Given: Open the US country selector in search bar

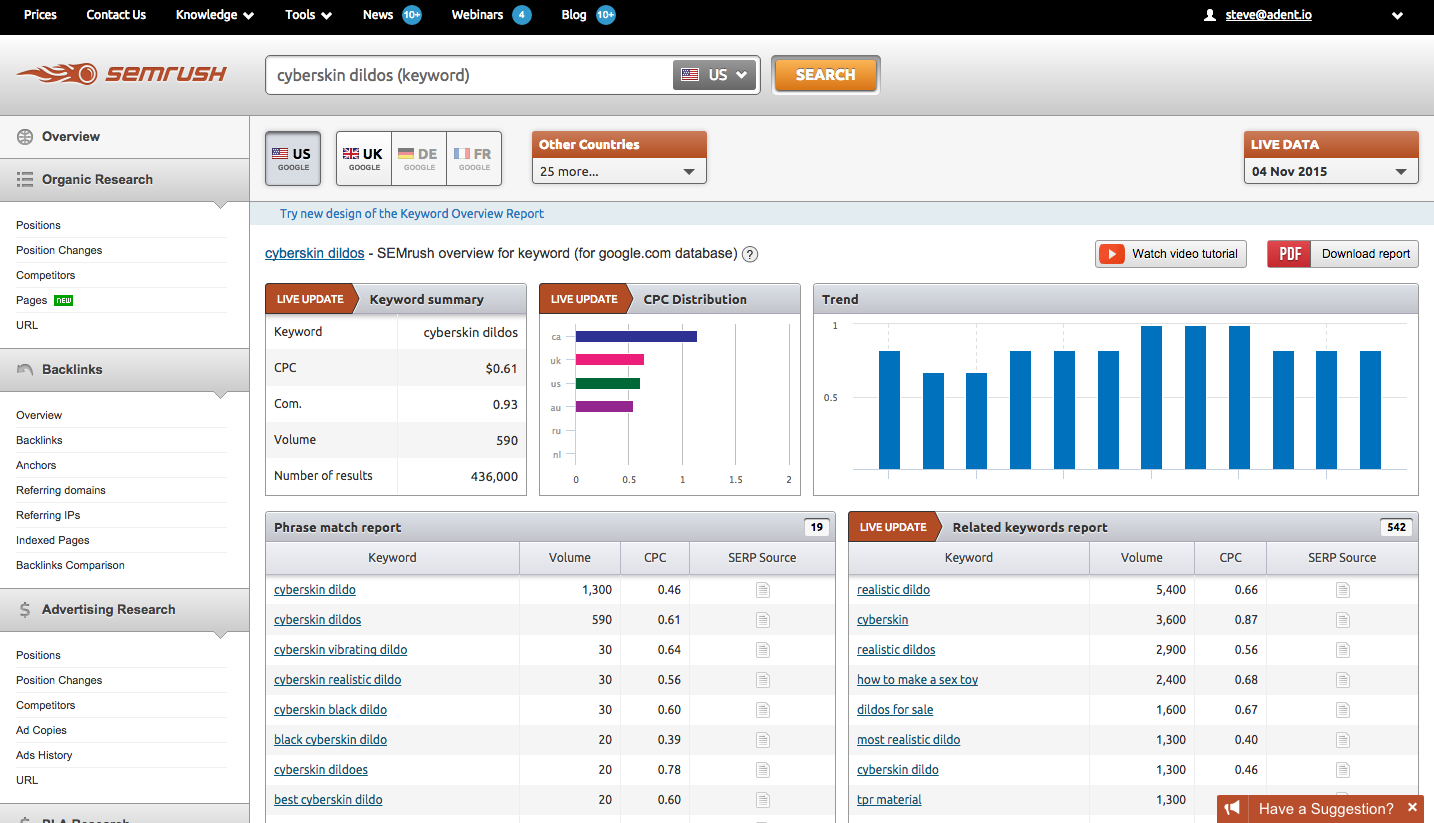Looking at the screenshot, I should click(x=714, y=75).
